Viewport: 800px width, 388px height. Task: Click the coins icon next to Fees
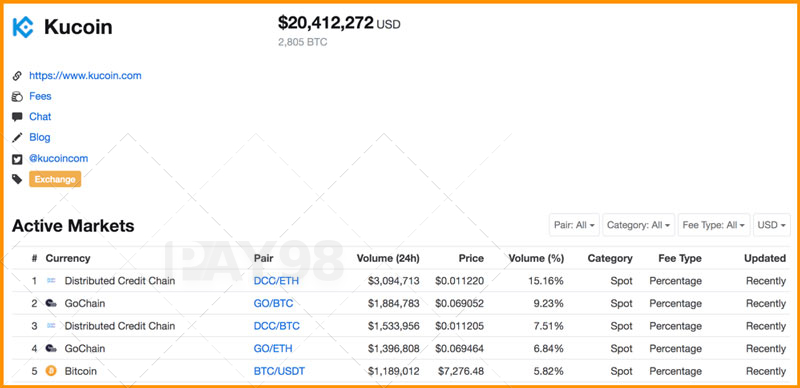pos(17,96)
